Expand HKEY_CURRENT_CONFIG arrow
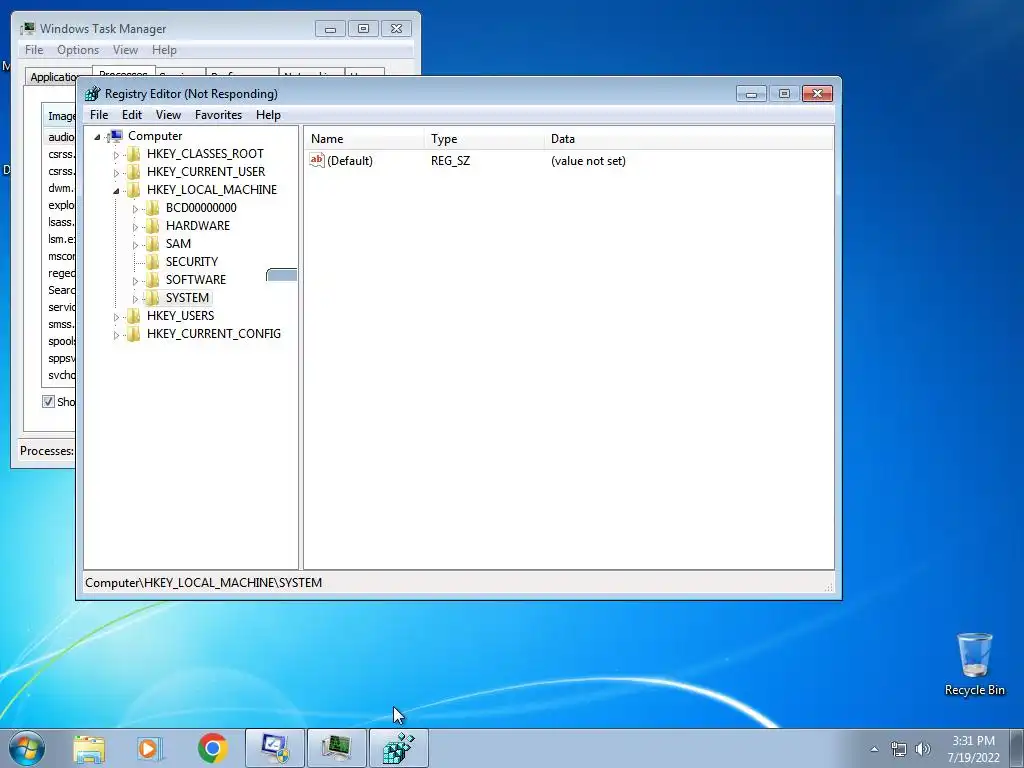Viewport: 1024px width, 768px height. pos(116,335)
